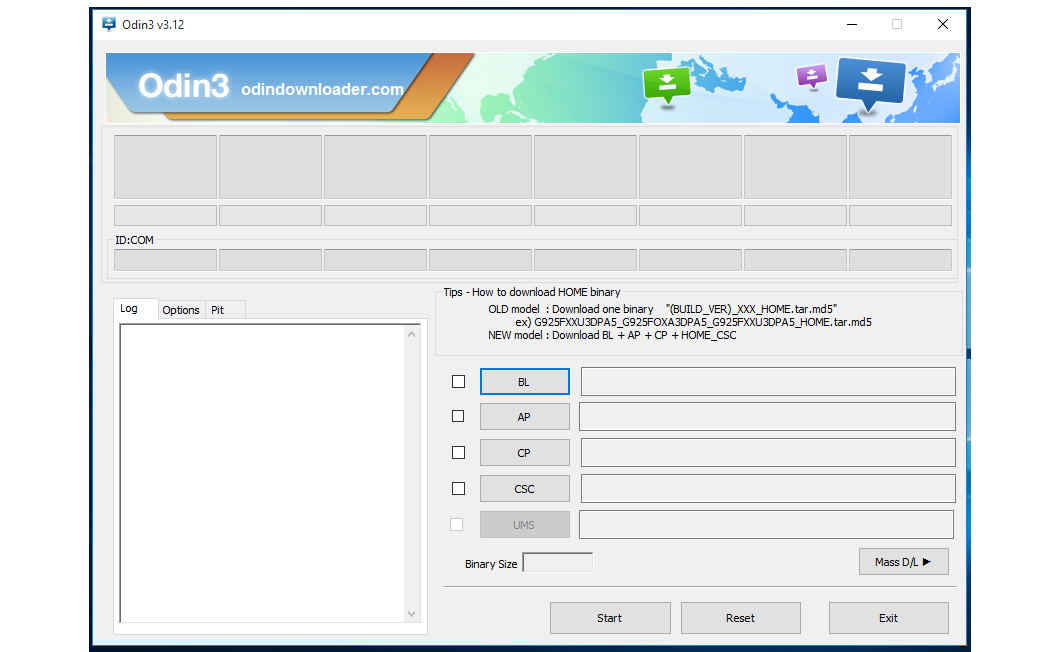
Task: Click the large blue download icon in banner
Action: coord(870,85)
